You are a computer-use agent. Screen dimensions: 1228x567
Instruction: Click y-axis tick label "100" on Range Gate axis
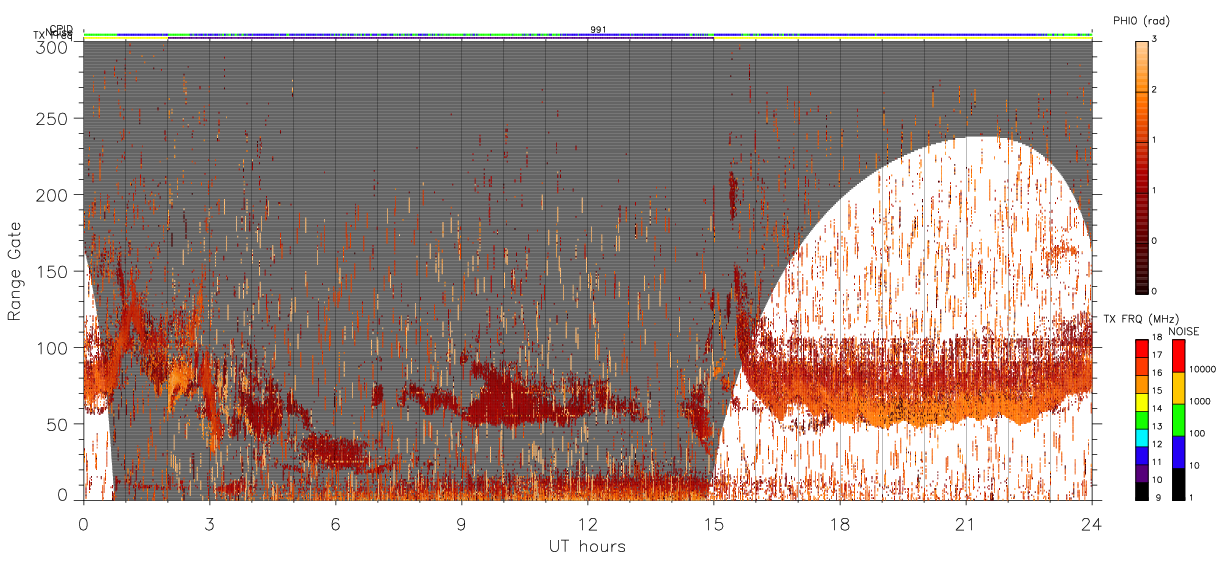54,348
